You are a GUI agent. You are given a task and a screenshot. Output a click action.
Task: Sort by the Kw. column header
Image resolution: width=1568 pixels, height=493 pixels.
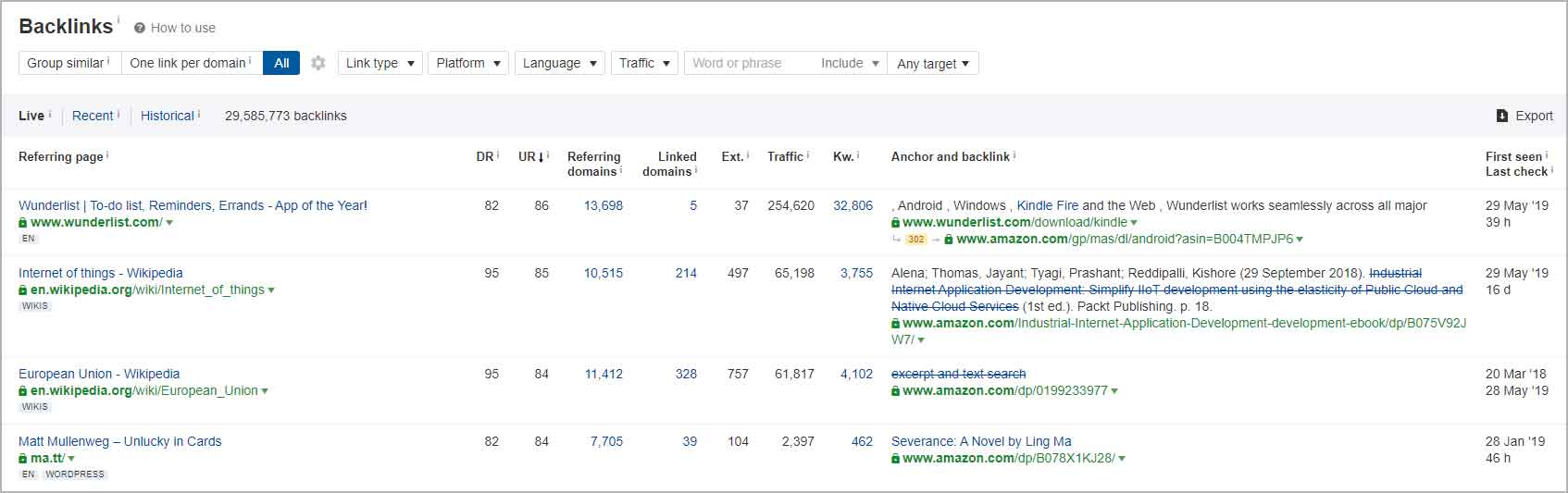[843, 156]
